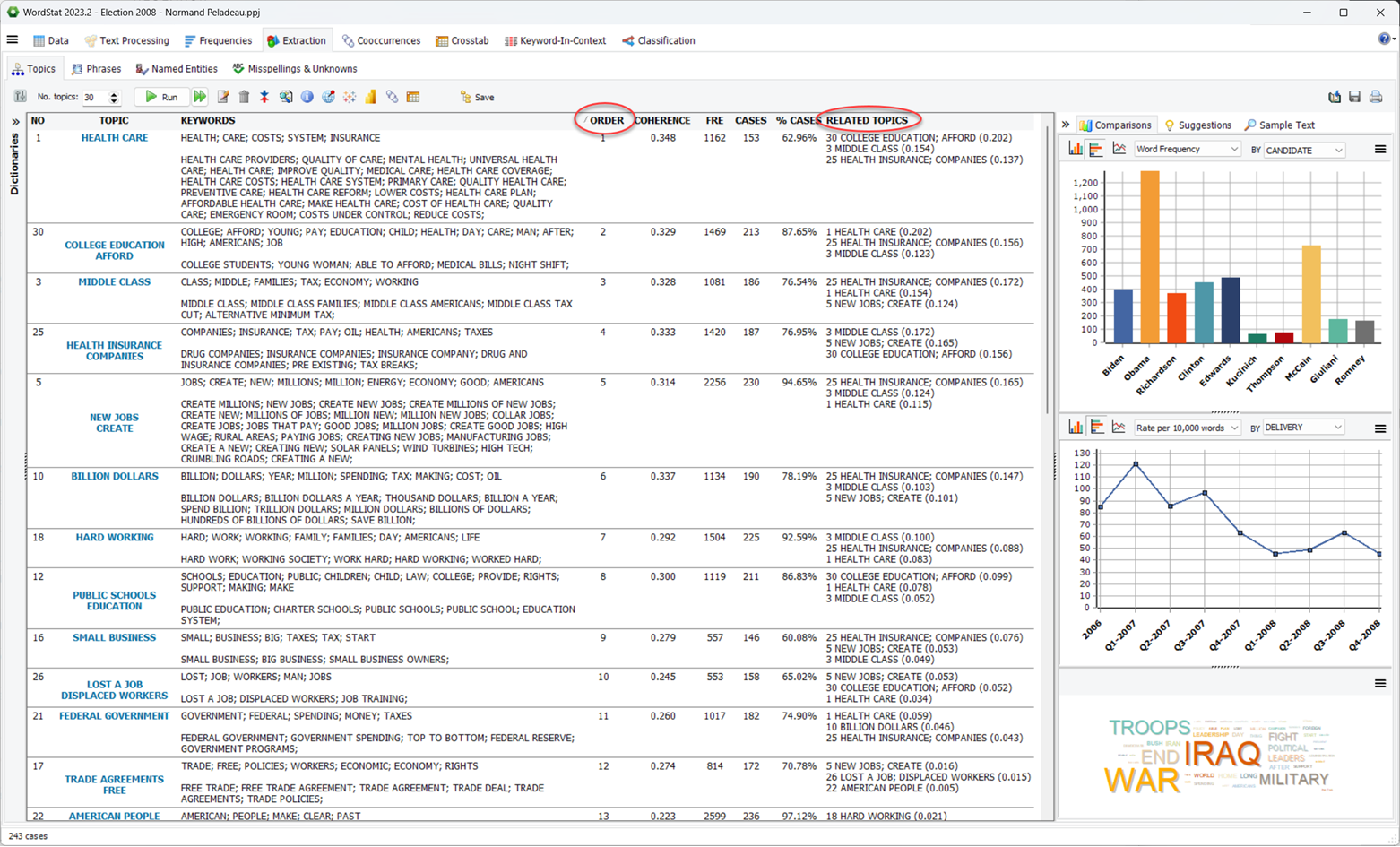The width and height of the screenshot is (1400, 847).
Task: Sort by the RELATED TOPICS column header
Action: click(867, 120)
